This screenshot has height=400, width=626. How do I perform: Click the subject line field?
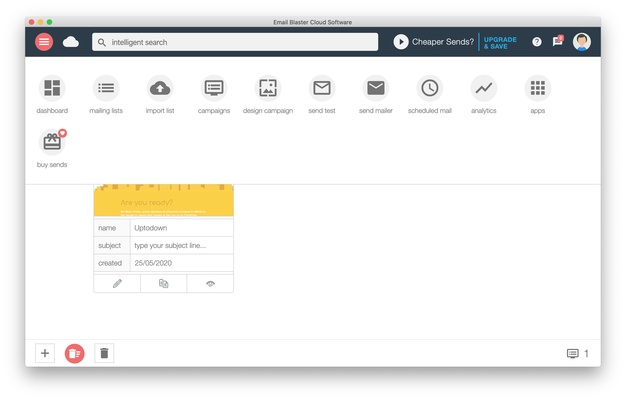click(x=182, y=246)
